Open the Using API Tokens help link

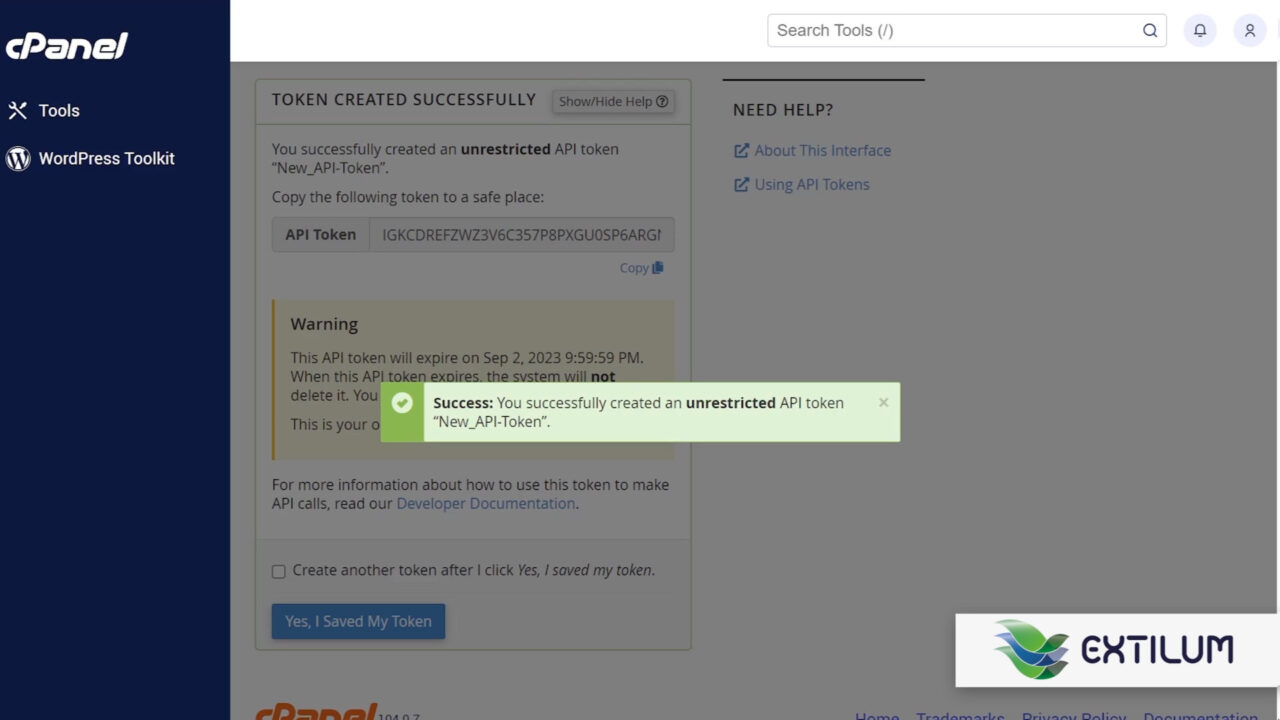(811, 184)
